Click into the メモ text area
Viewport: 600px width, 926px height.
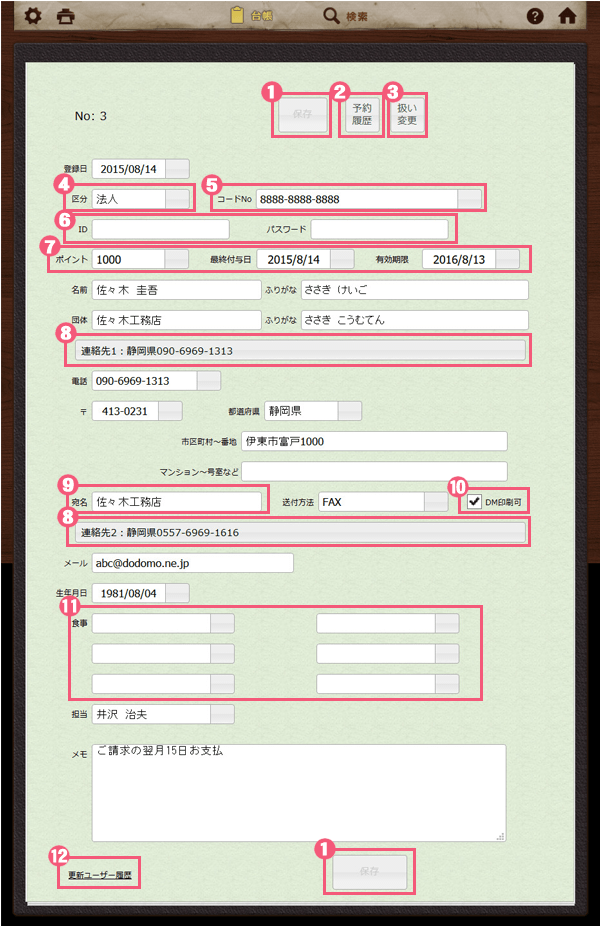[x=298, y=792]
